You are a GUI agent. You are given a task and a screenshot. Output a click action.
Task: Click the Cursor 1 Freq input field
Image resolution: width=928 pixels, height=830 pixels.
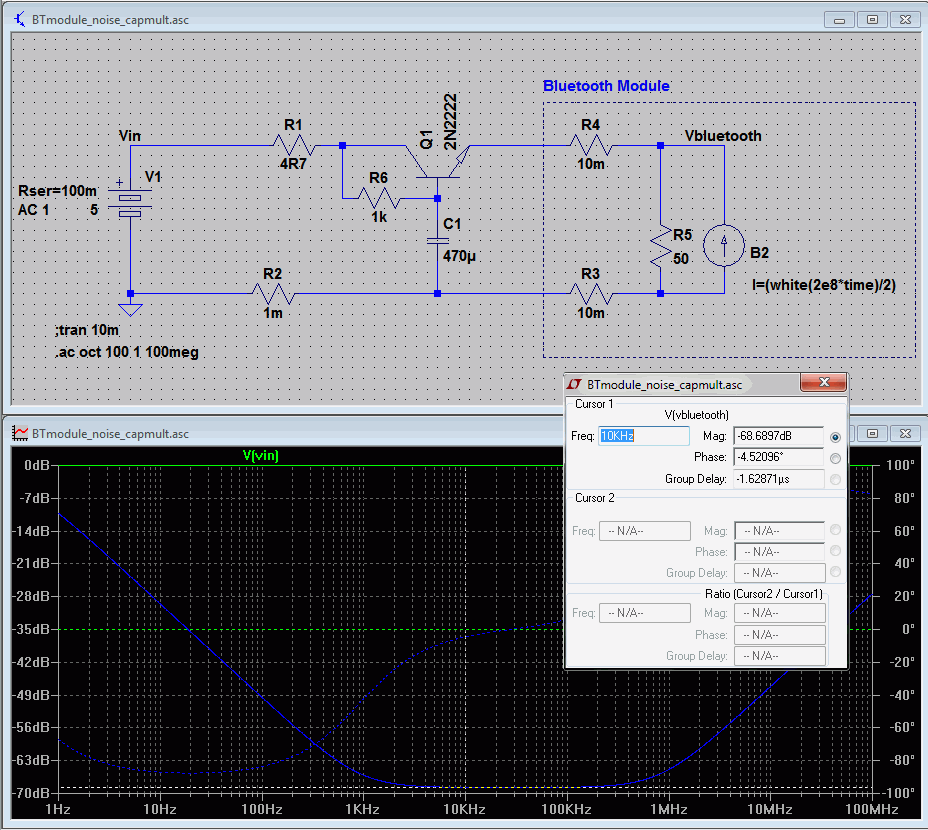(x=644, y=436)
